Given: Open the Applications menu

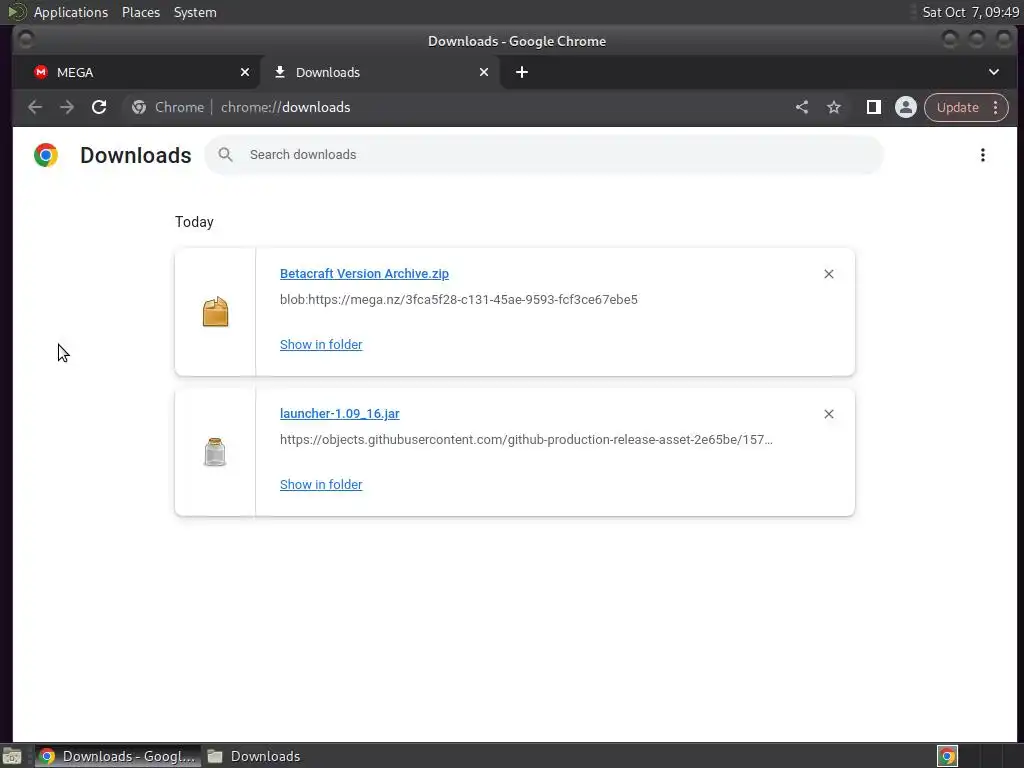Looking at the screenshot, I should [71, 12].
